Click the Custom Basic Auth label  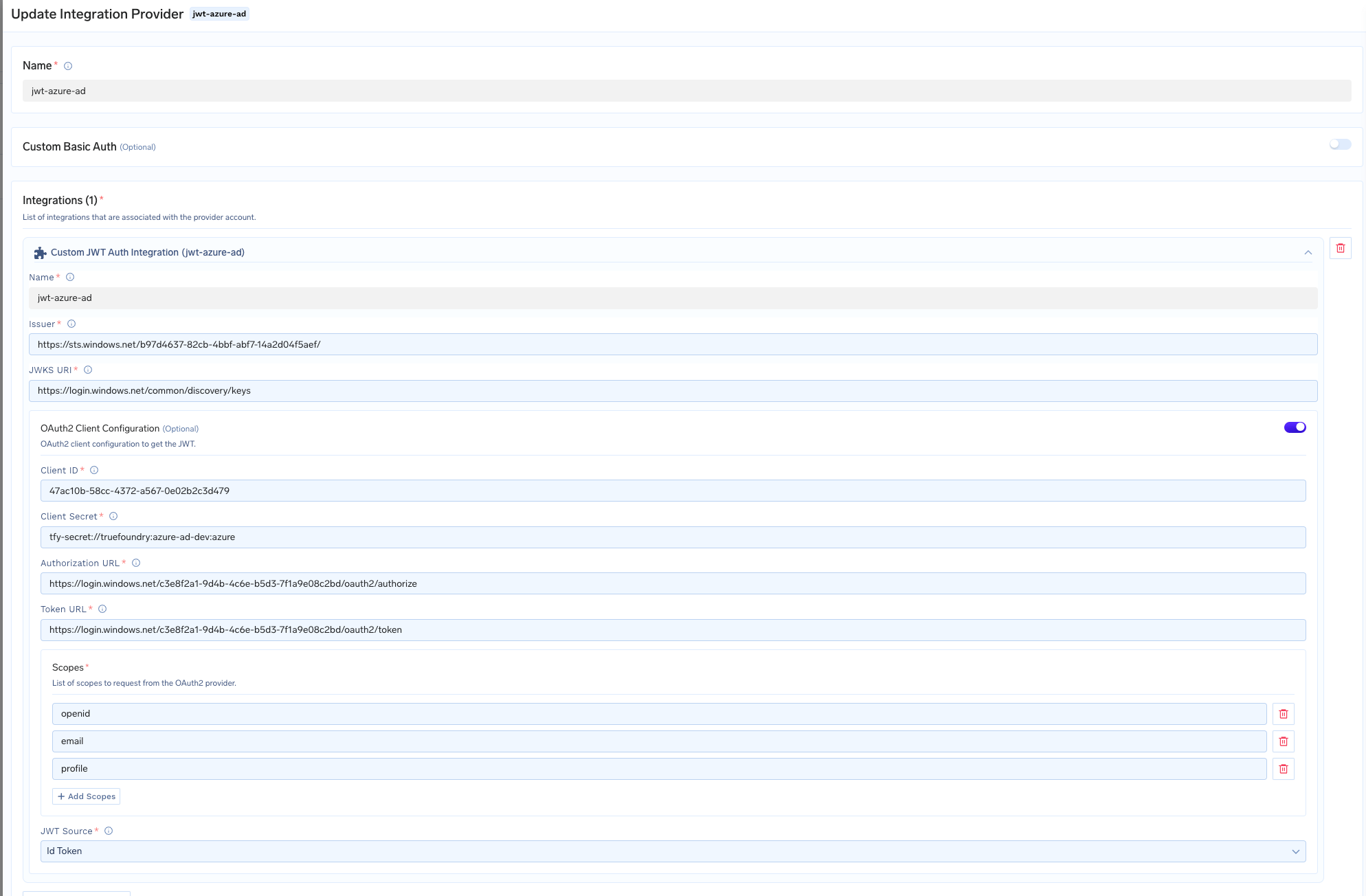[69, 146]
